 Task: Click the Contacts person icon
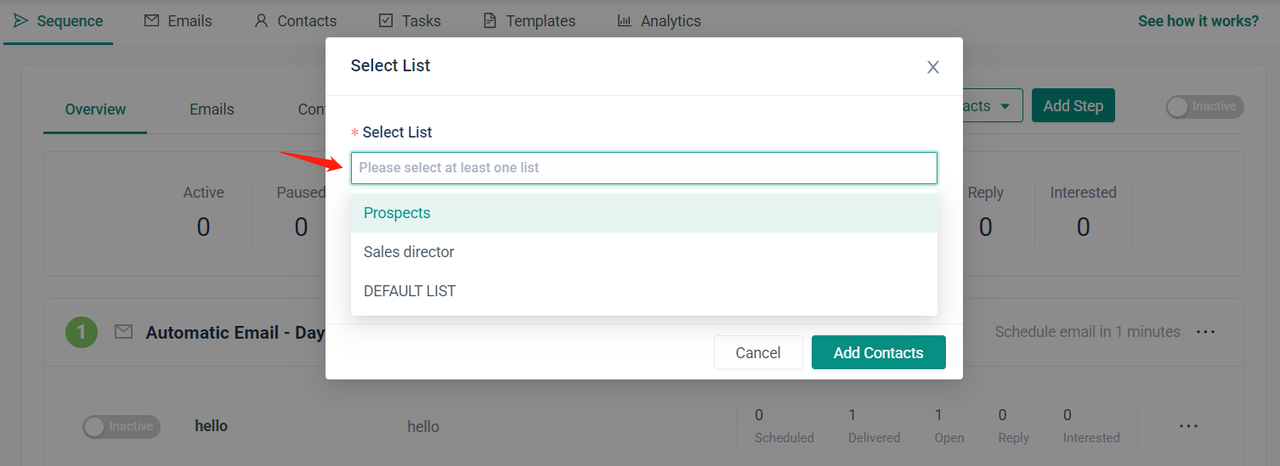(x=261, y=21)
